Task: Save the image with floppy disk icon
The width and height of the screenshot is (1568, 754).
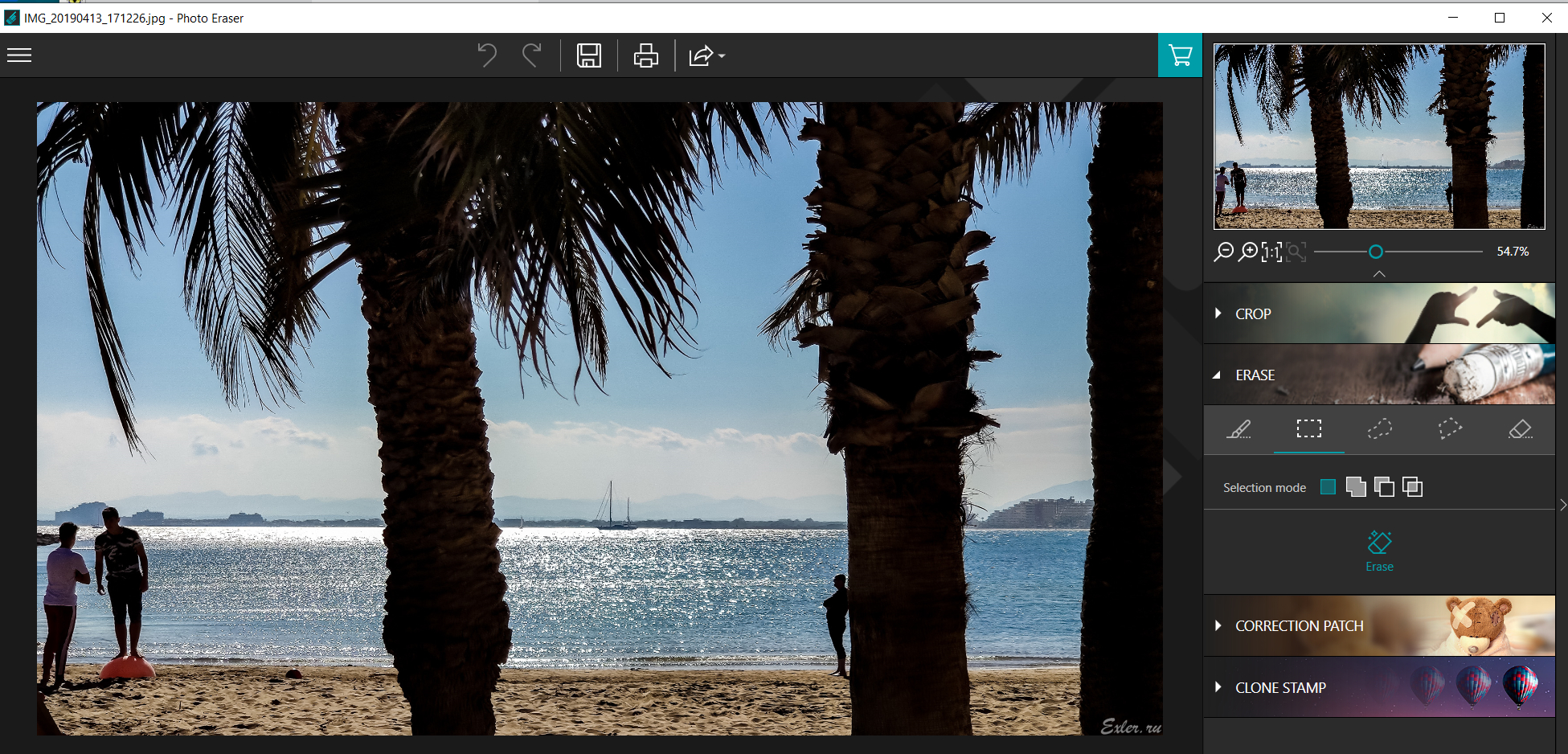Action: pyautogui.click(x=589, y=55)
